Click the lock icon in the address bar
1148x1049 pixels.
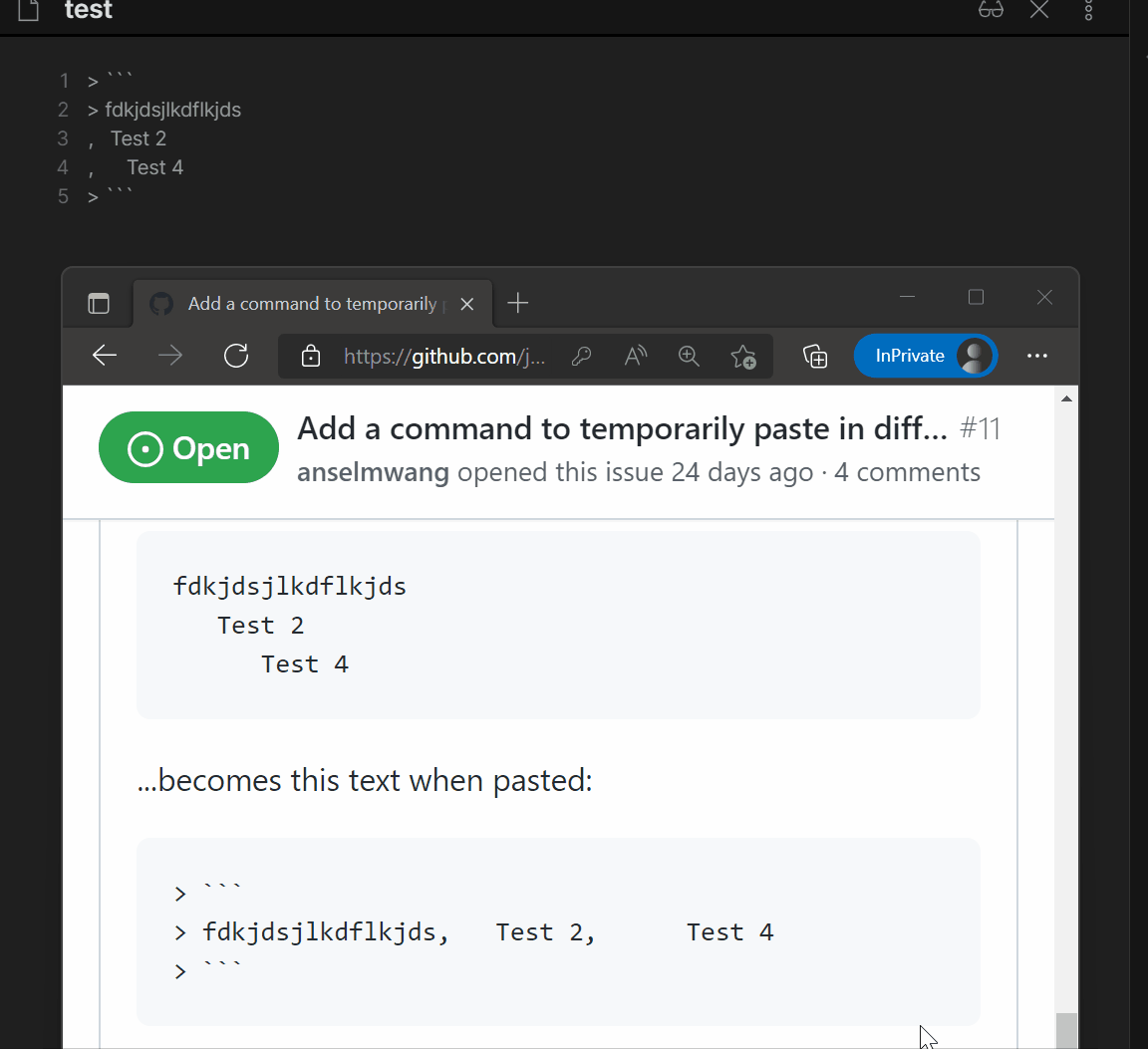[310, 356]
